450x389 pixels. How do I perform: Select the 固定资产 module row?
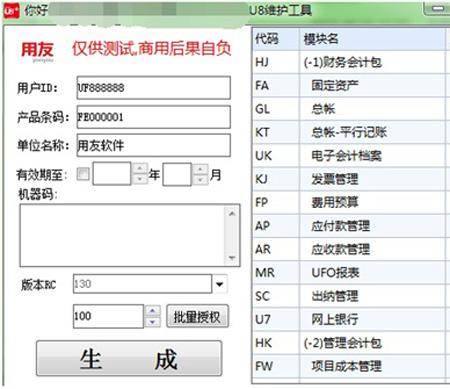[x=349, y=85]
